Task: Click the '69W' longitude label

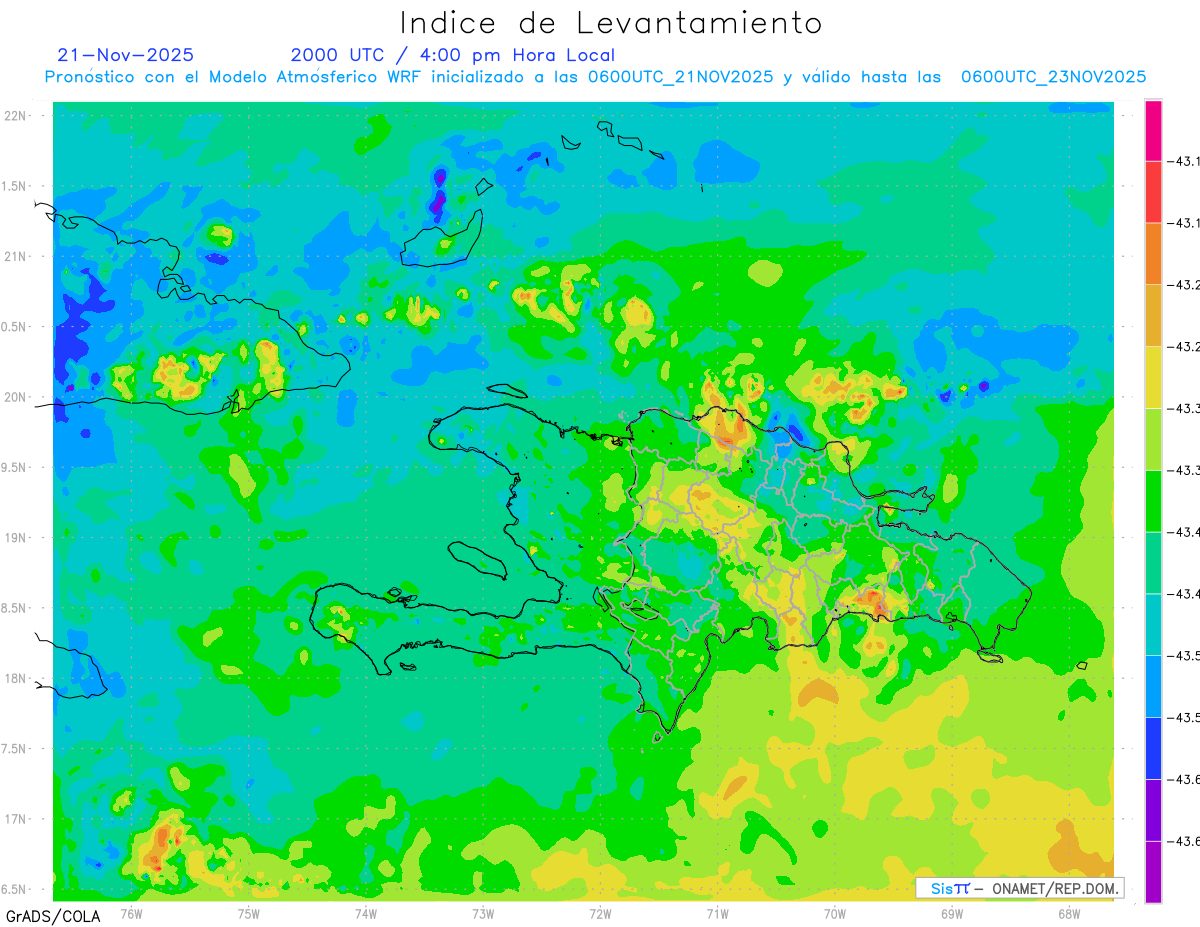Action: click(x=952, y=913)
